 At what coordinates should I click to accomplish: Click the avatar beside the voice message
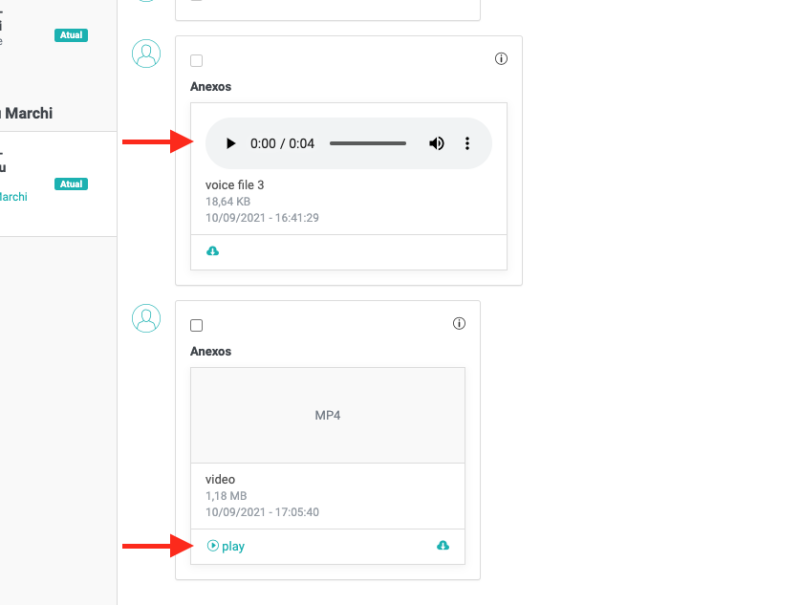[146, 54]
